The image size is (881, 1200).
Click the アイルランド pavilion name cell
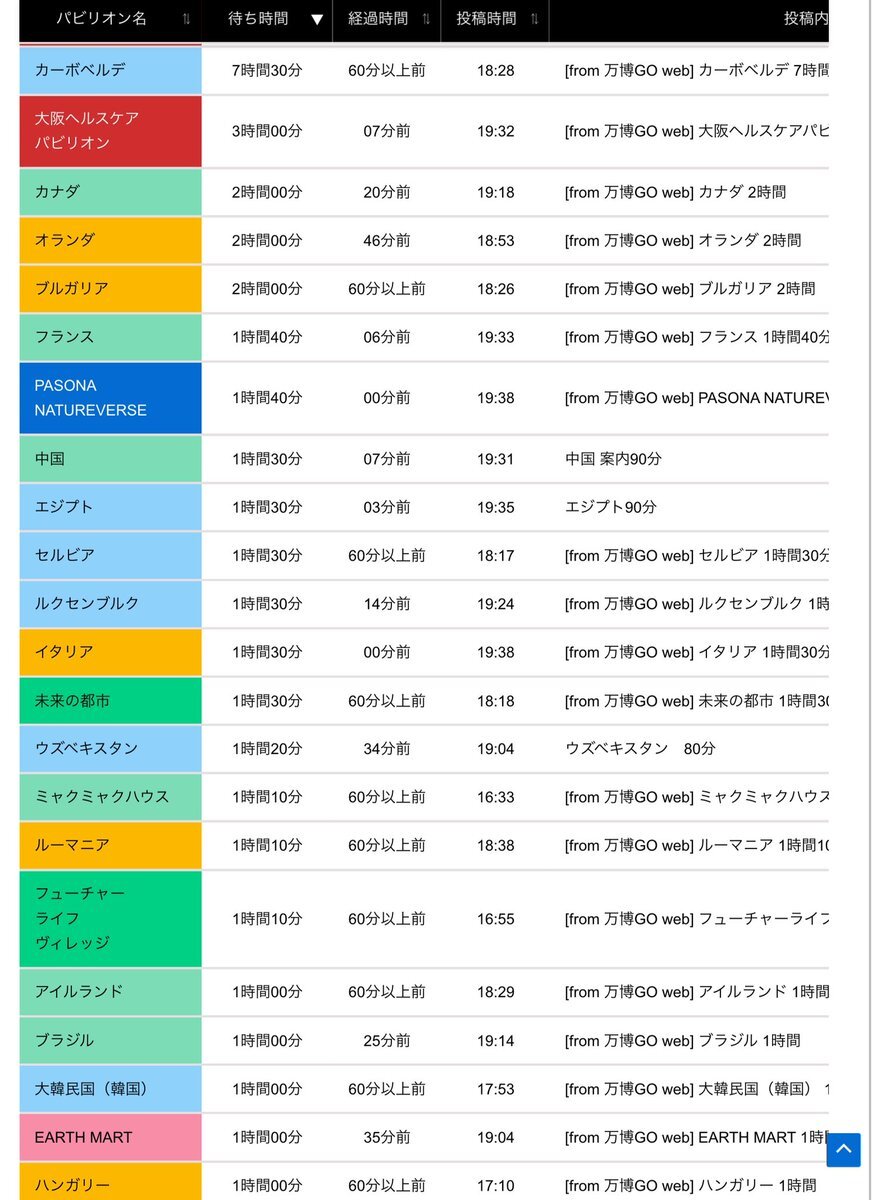click(x=110, y=992)
